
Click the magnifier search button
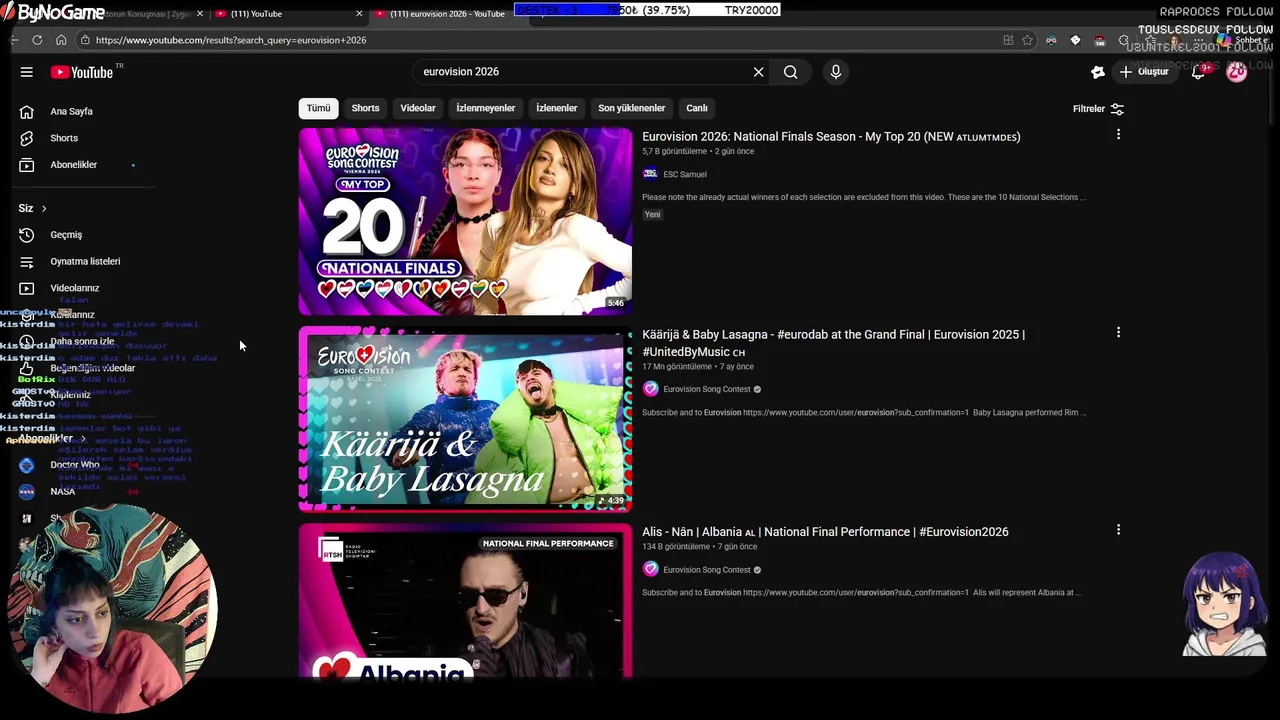pyautogui.click(x=790, y=72)
